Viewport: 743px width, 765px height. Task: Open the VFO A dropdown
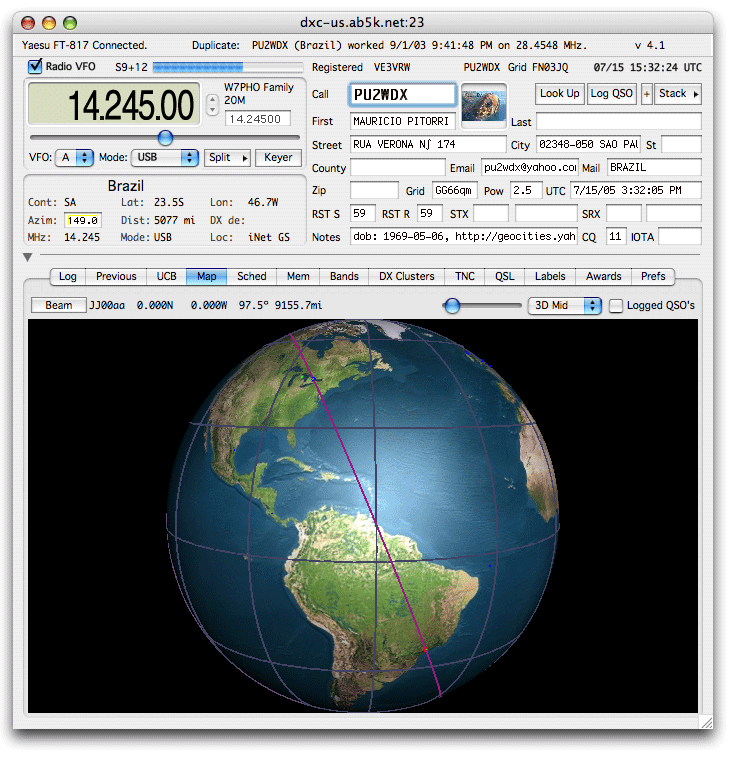click(75, 158)
